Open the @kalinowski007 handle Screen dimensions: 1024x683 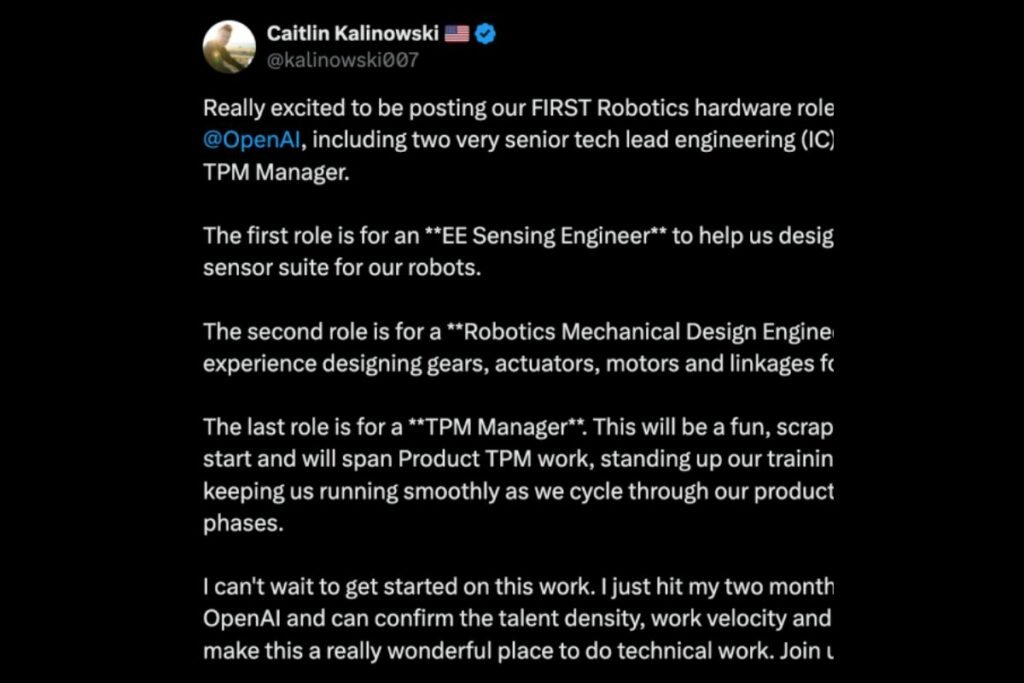pos(342,60)
